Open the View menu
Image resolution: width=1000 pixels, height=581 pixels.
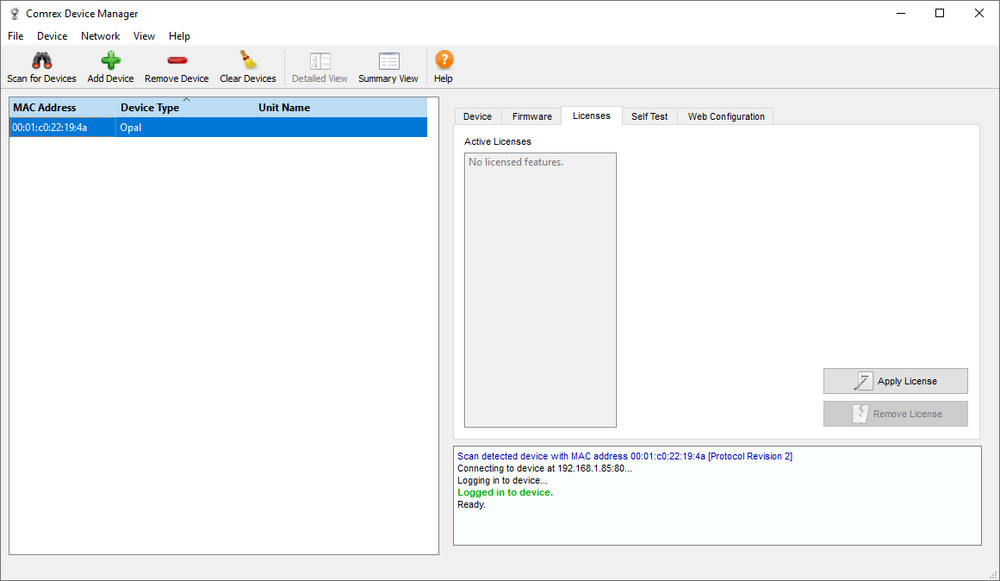(x=144, y=36)
